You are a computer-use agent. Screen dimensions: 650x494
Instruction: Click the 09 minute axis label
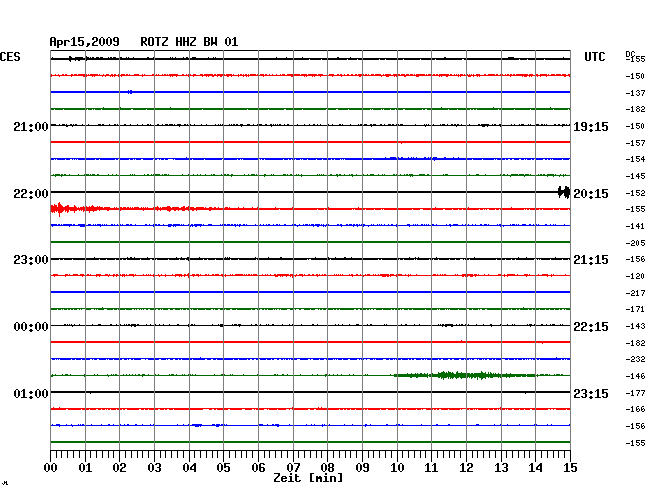click(362, 467)
